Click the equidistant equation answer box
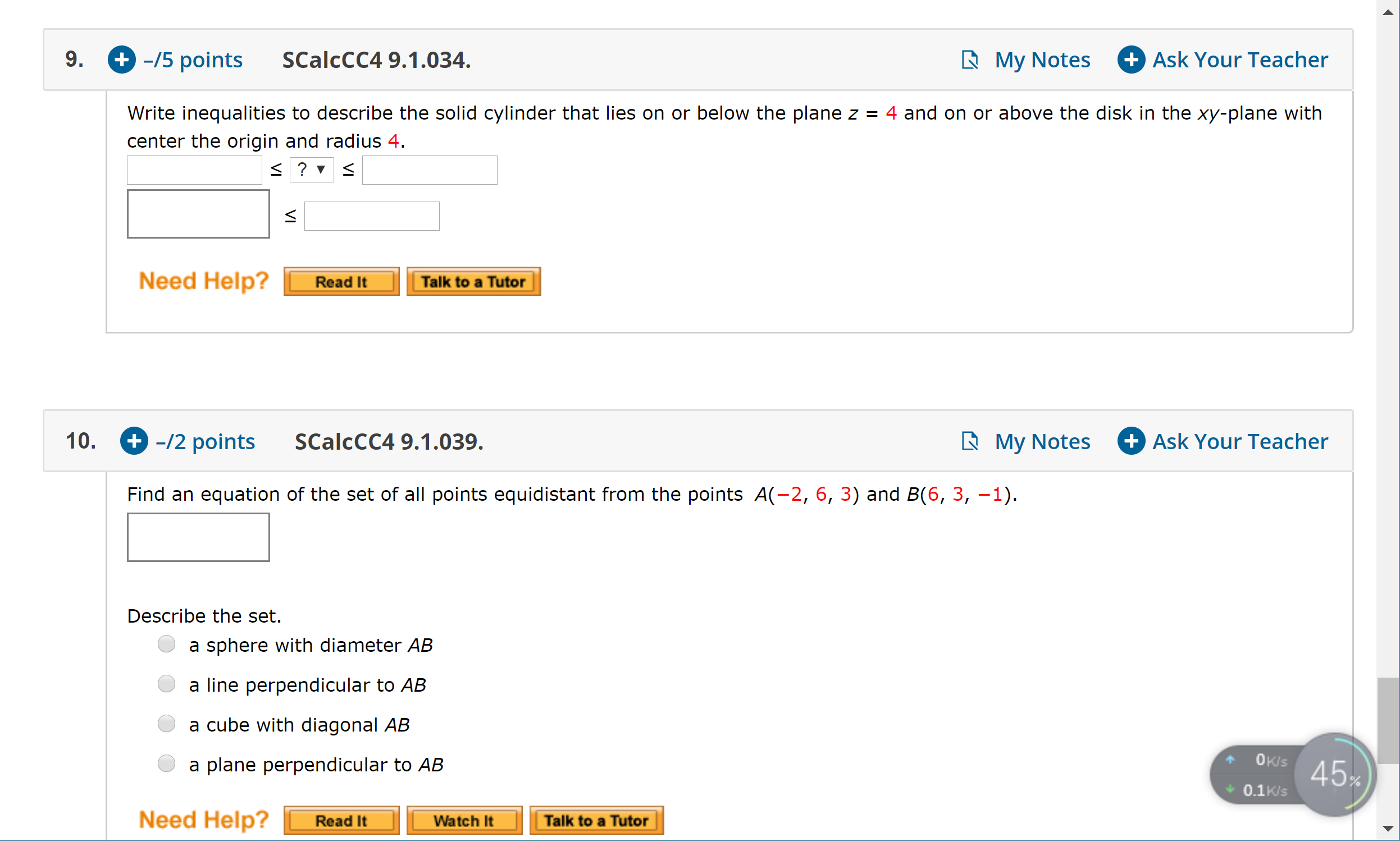The image size is (1400, 841). click(198, 537)
